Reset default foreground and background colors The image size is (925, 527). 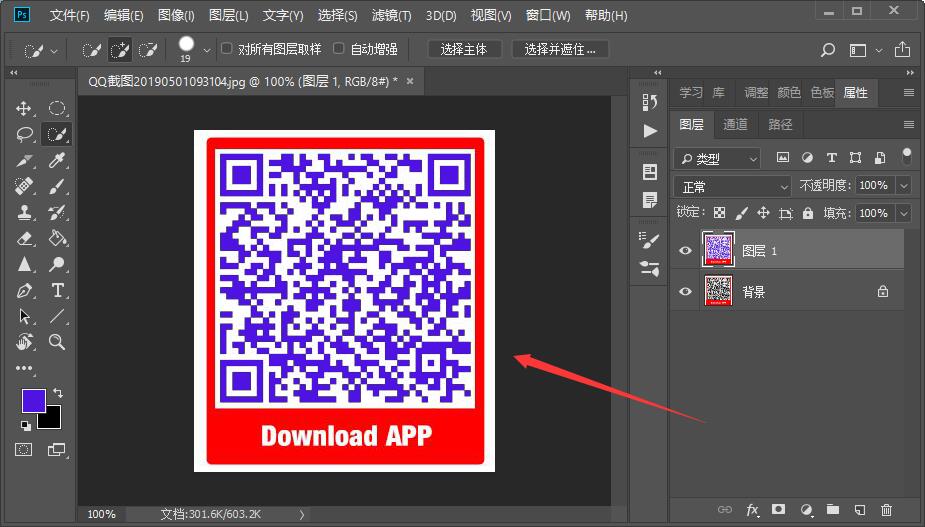coord(25,425)
